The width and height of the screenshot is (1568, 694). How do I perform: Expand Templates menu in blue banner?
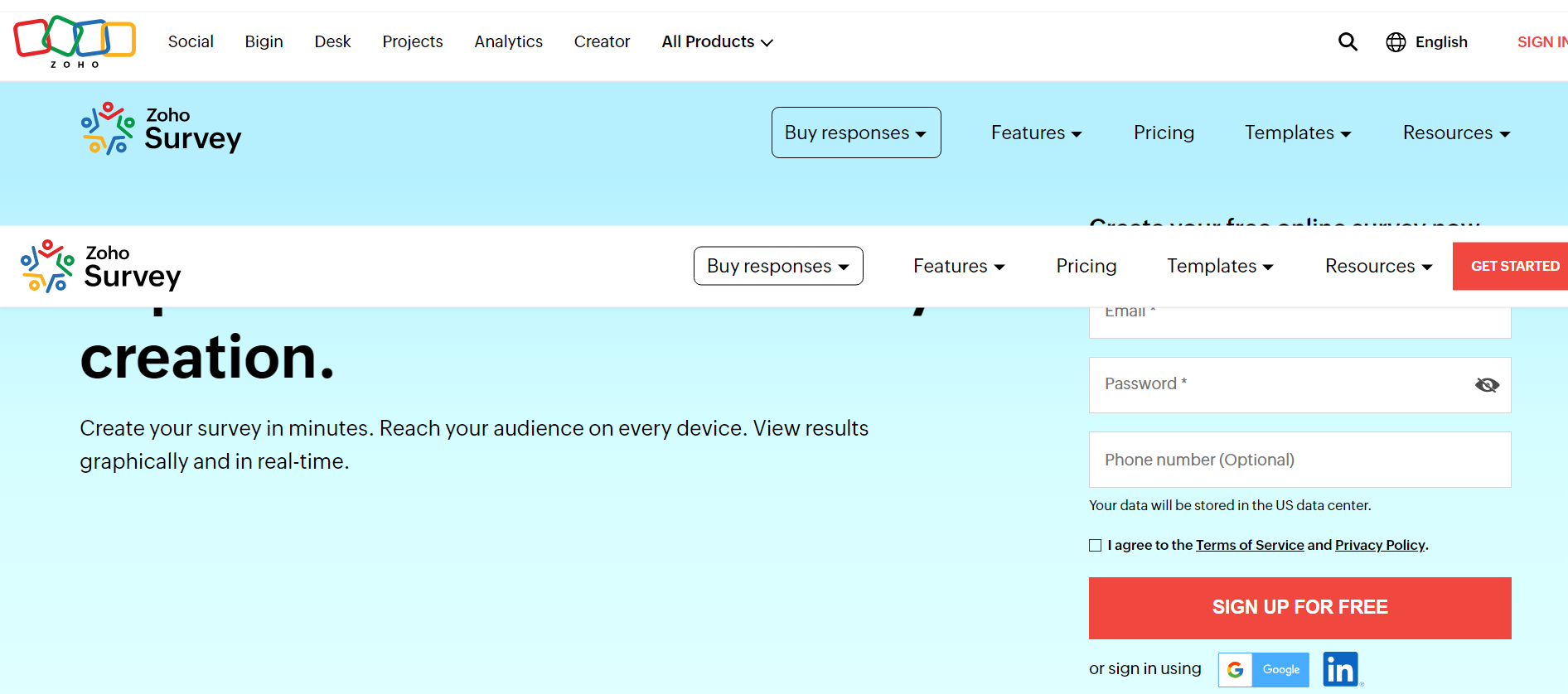[1298, 133]
